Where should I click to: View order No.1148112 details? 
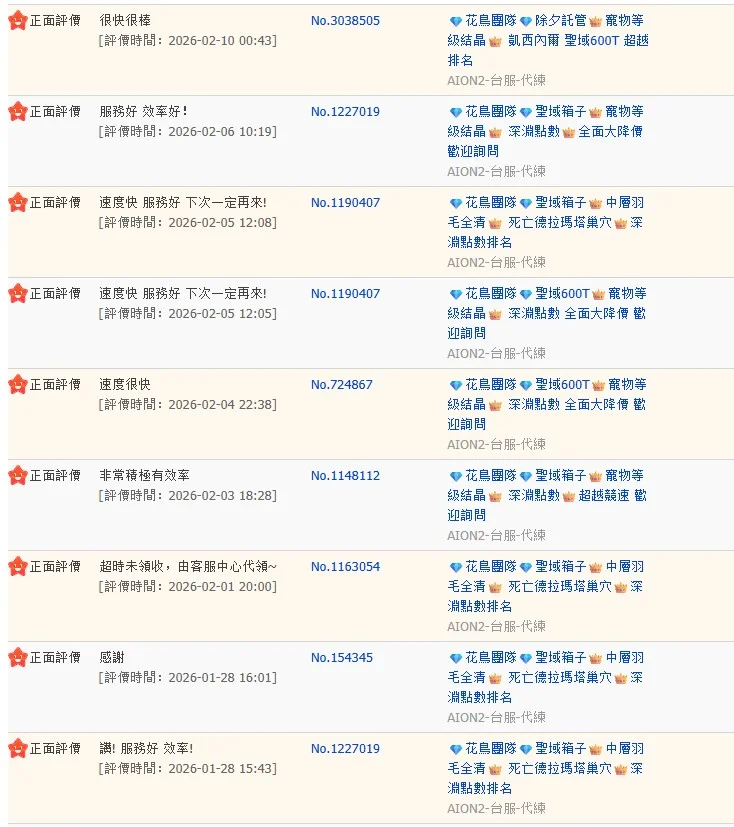[345, 475]
